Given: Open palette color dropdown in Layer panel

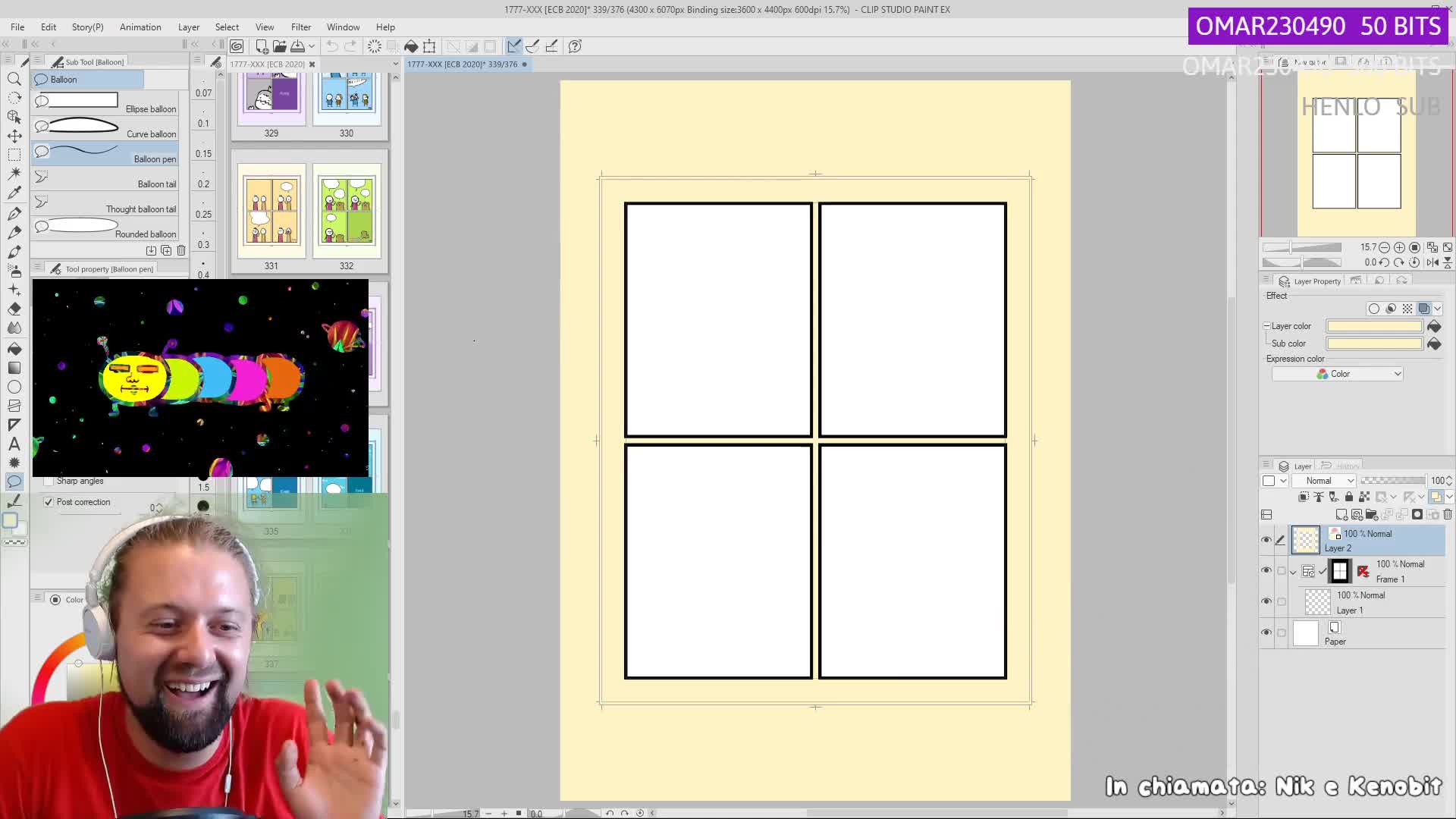Looking at the screenshot, I should (1273, 481).
